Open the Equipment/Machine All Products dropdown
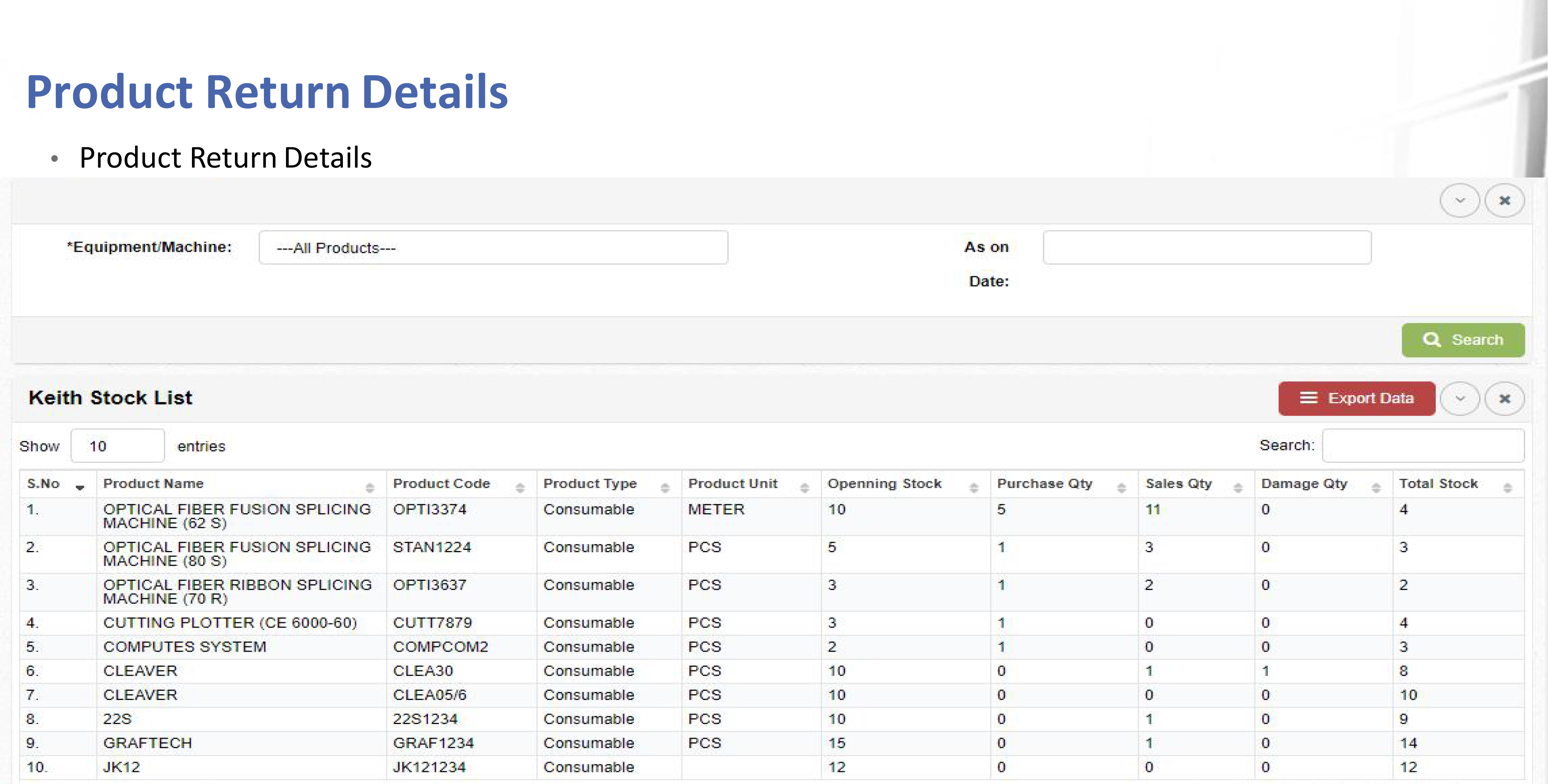 coord(493,248)
